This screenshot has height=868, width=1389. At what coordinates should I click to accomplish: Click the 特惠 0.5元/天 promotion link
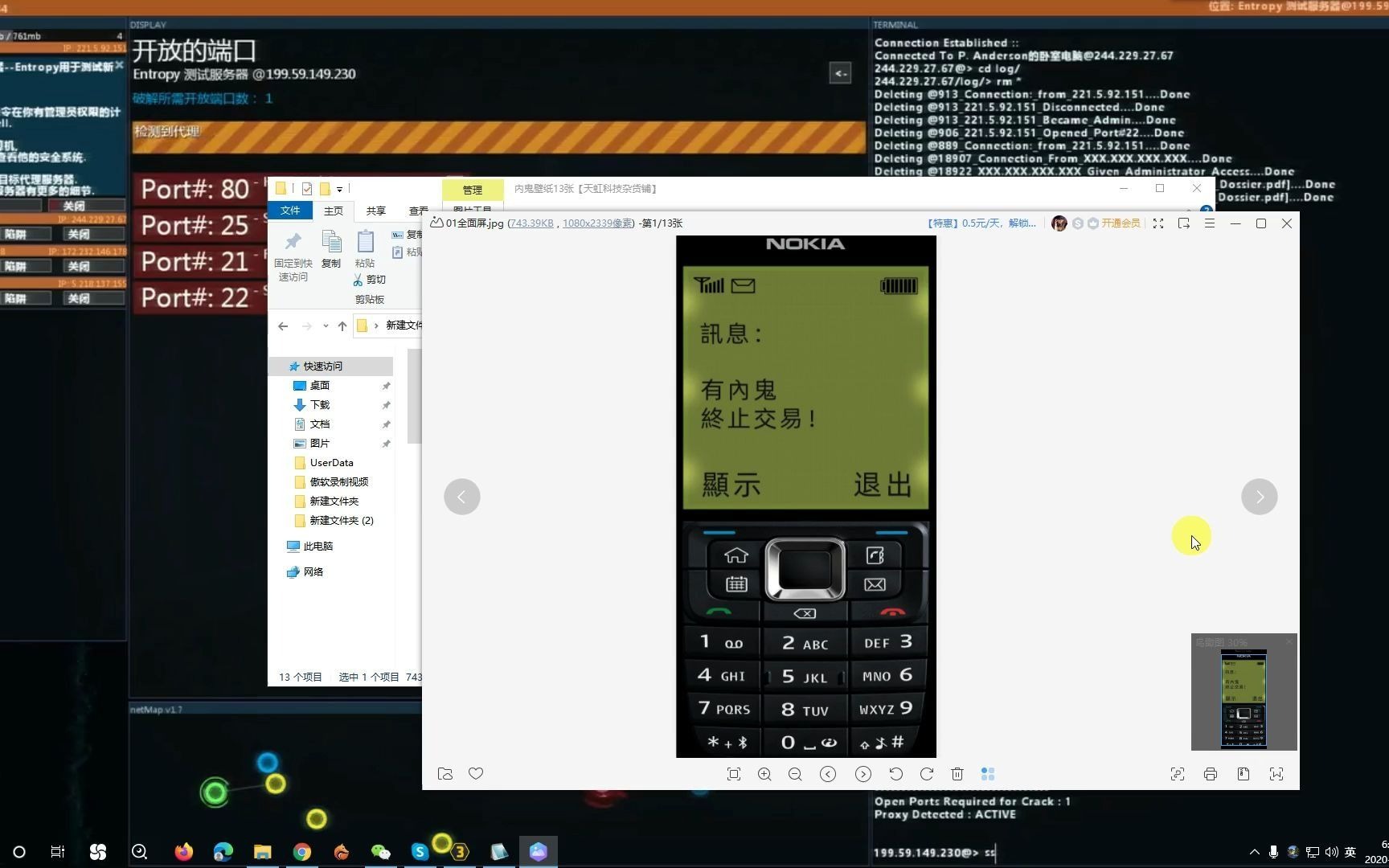[x=981, y=223]
